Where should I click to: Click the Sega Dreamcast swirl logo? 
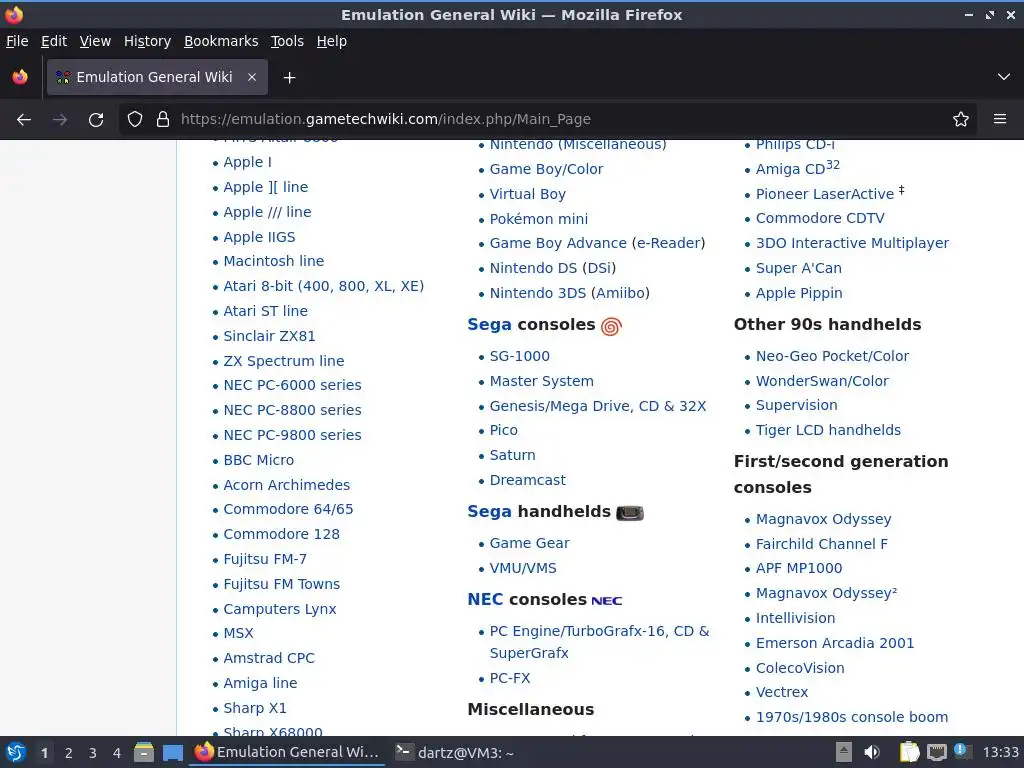click(611, 326)
